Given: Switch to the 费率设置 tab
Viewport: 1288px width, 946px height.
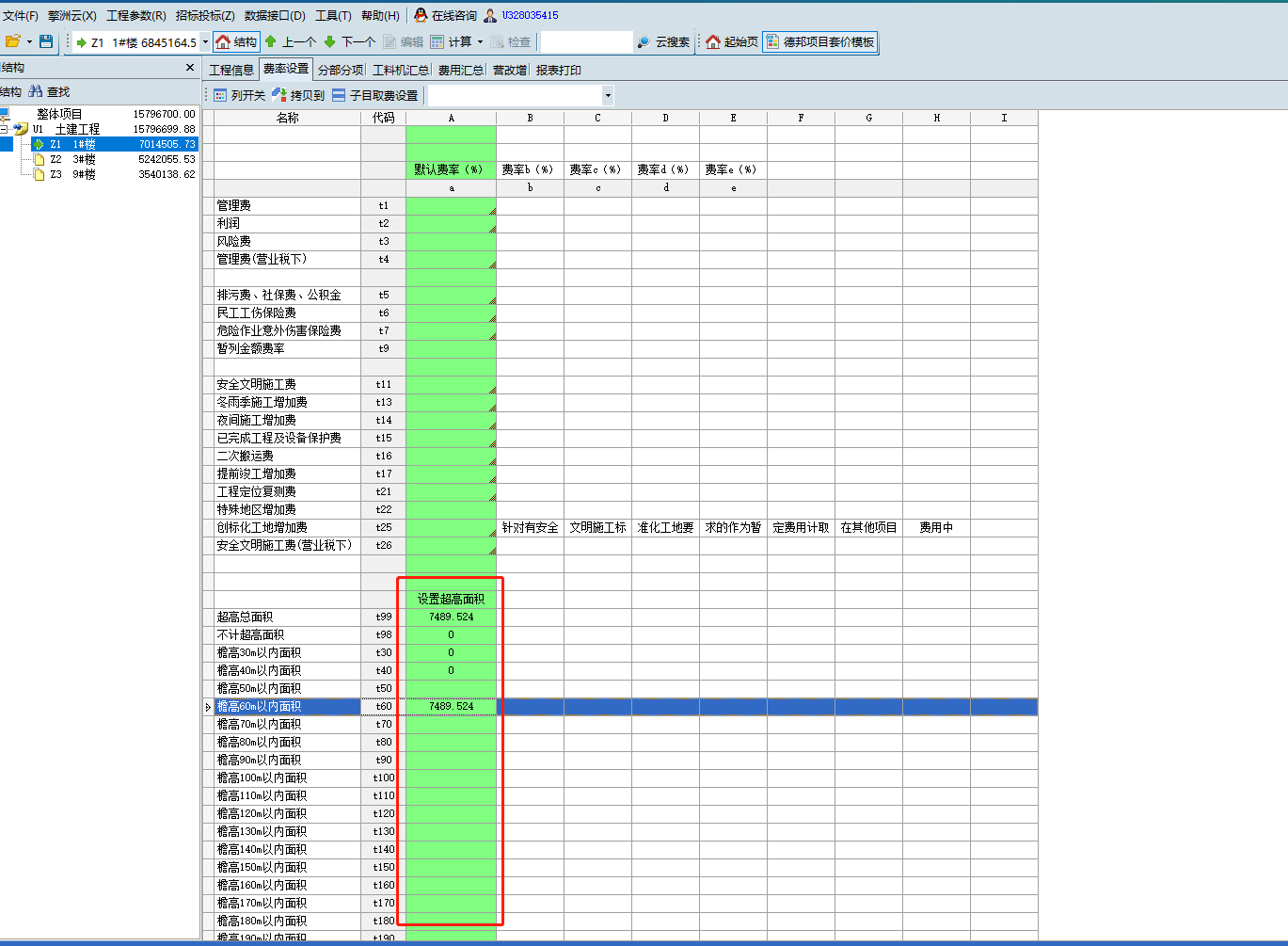Looking at the screenshot, I should tap(286, 69).
